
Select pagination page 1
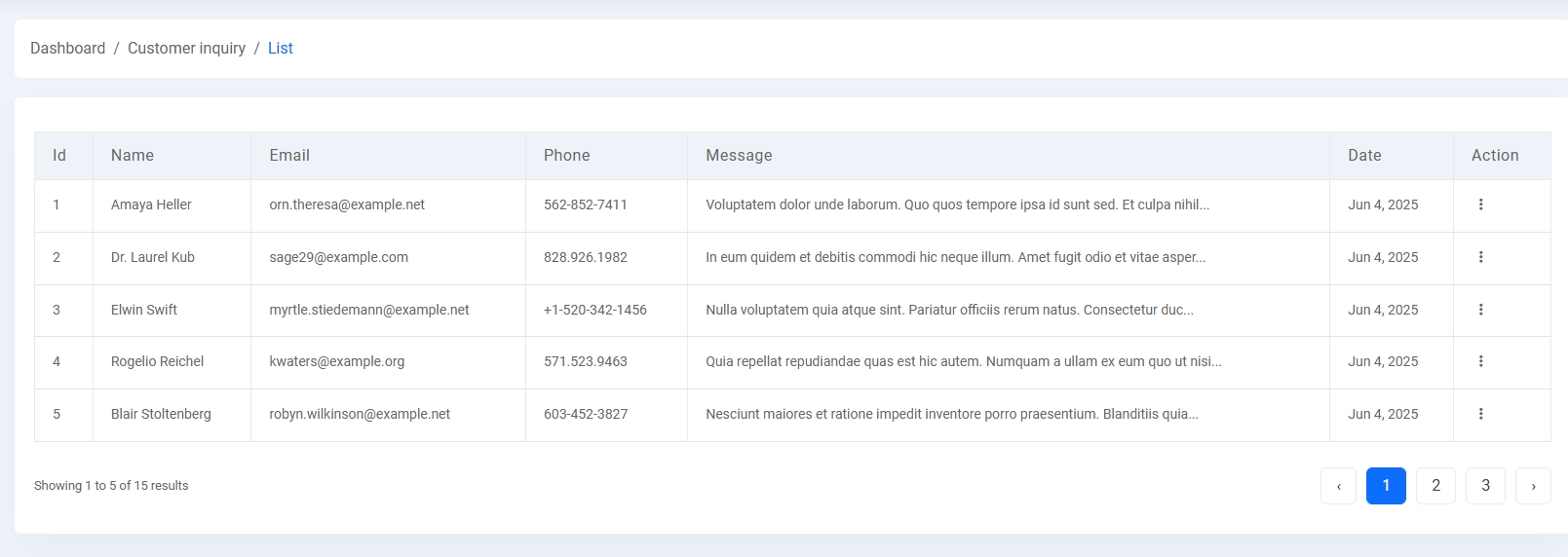click(x=1386, y=486)
